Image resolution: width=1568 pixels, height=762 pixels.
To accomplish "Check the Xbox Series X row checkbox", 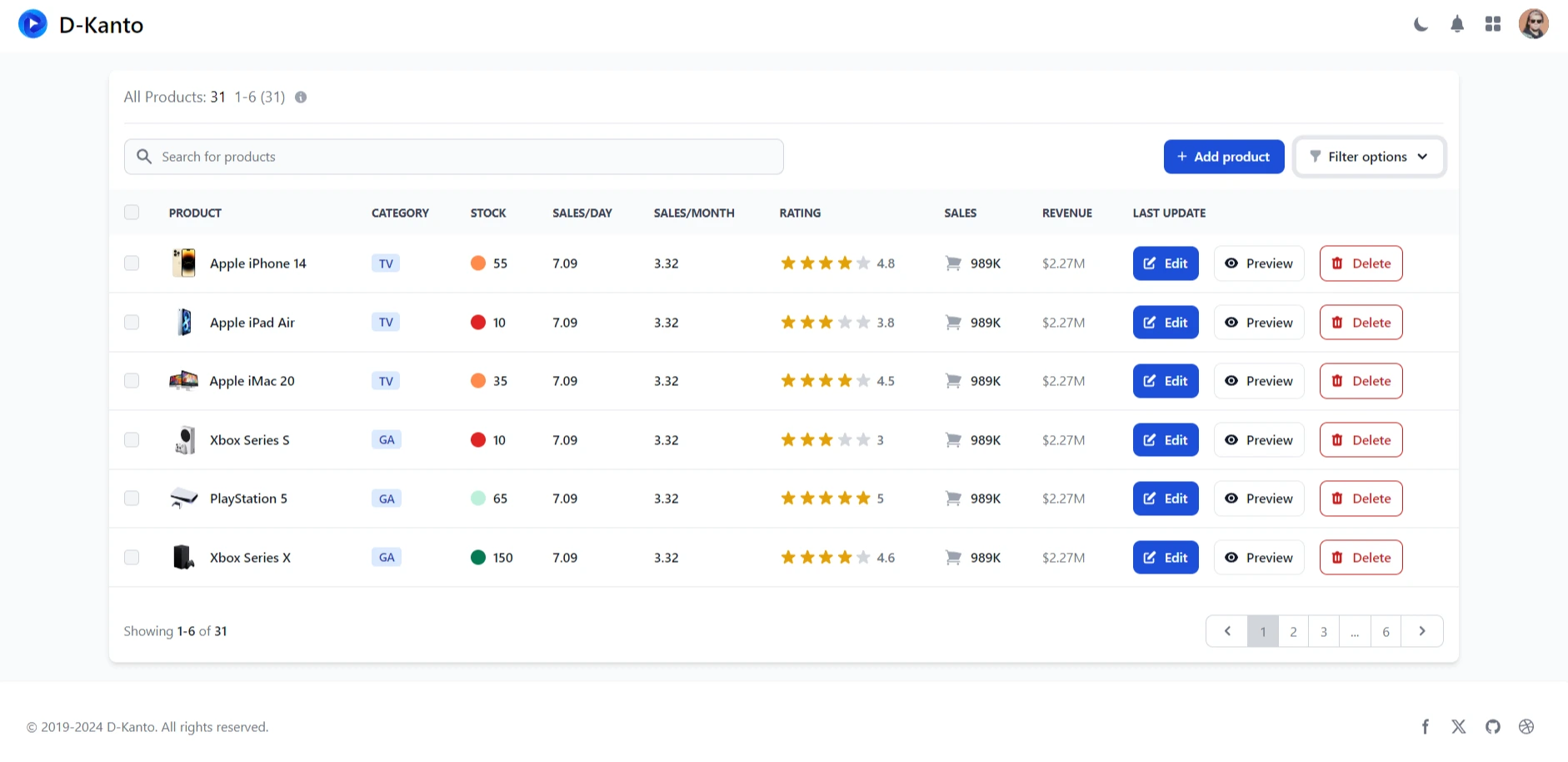I will [132, 558].
